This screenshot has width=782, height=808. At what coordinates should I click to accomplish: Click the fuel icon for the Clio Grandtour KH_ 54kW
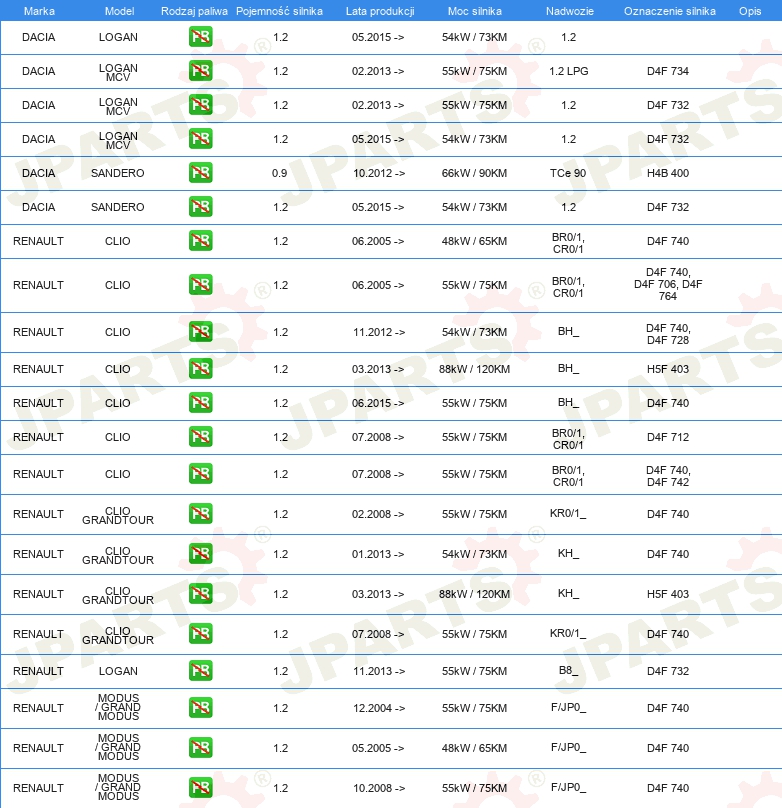[x=200, y=554]
